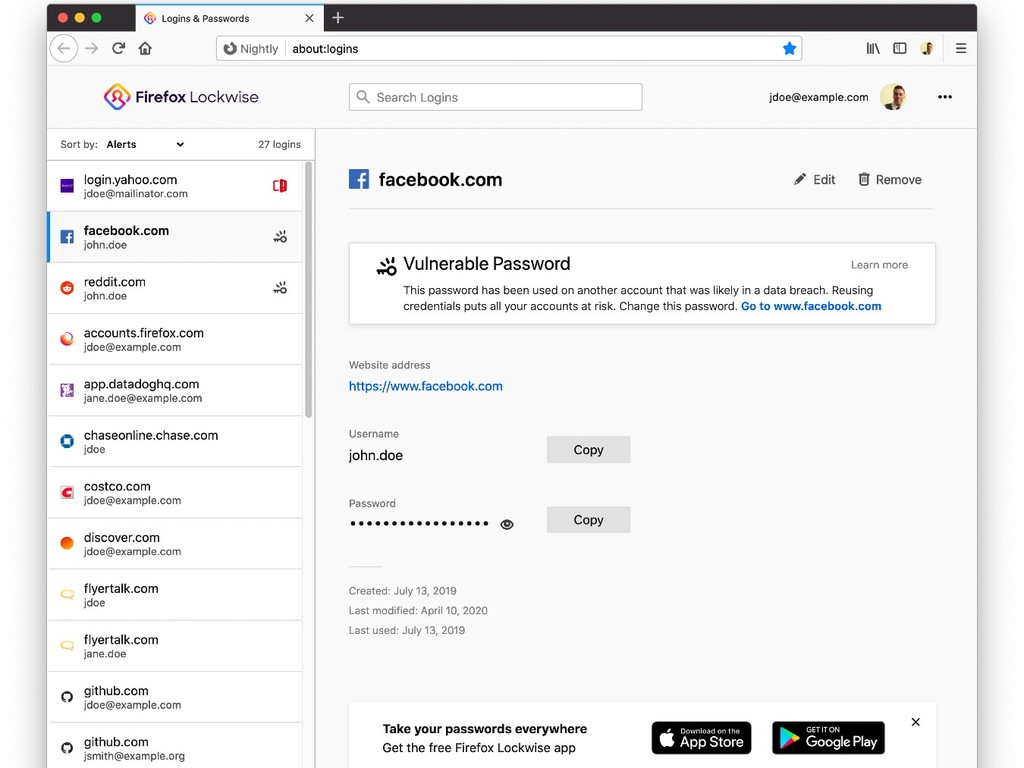This screenshot has height=768, width=1024.
Task: Focus the Search Logins field
Action: [495, 97]
